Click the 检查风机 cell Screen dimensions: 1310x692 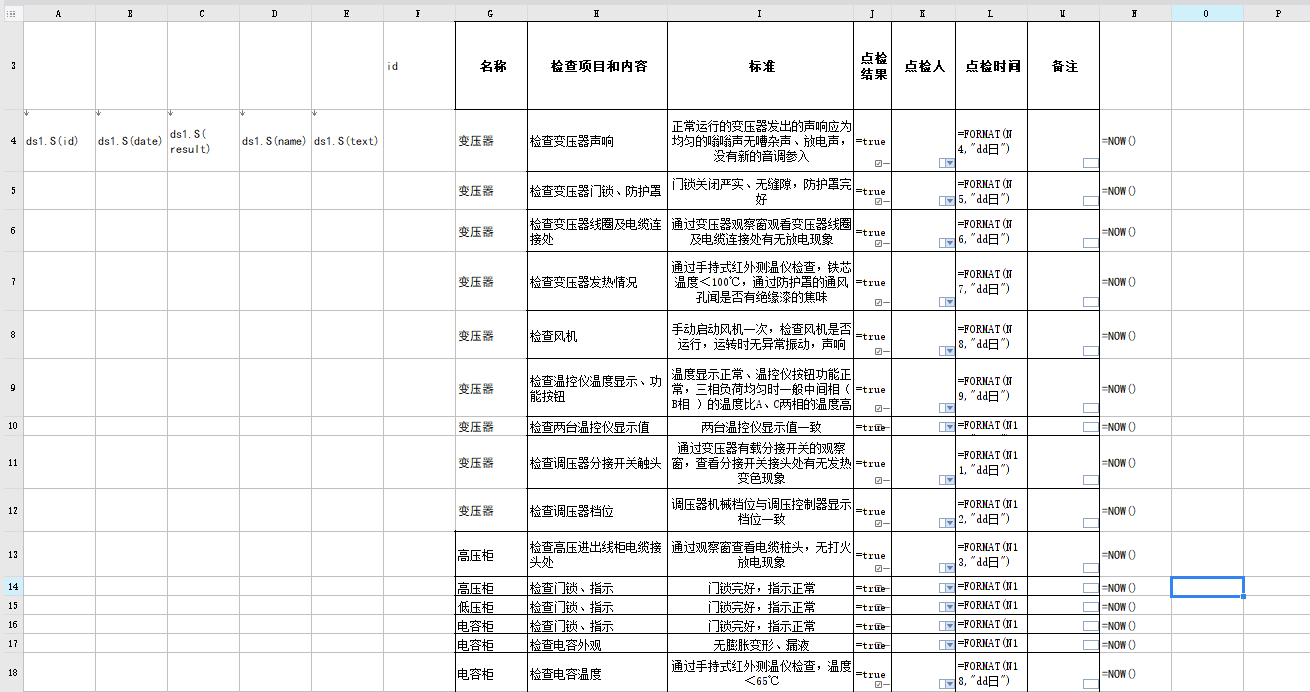tap(597, 335)
